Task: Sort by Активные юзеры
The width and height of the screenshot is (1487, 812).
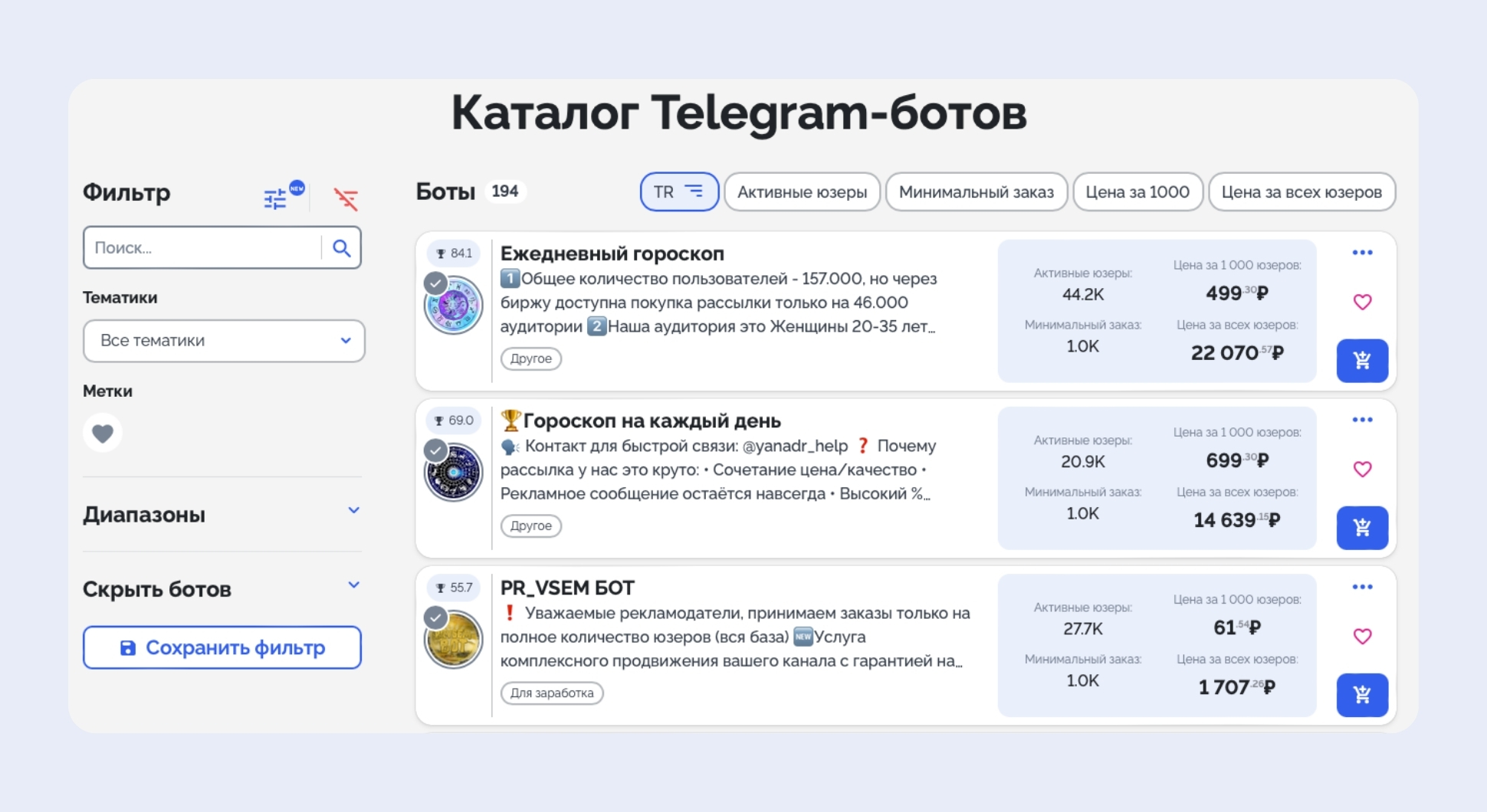Action: point(802,192)
